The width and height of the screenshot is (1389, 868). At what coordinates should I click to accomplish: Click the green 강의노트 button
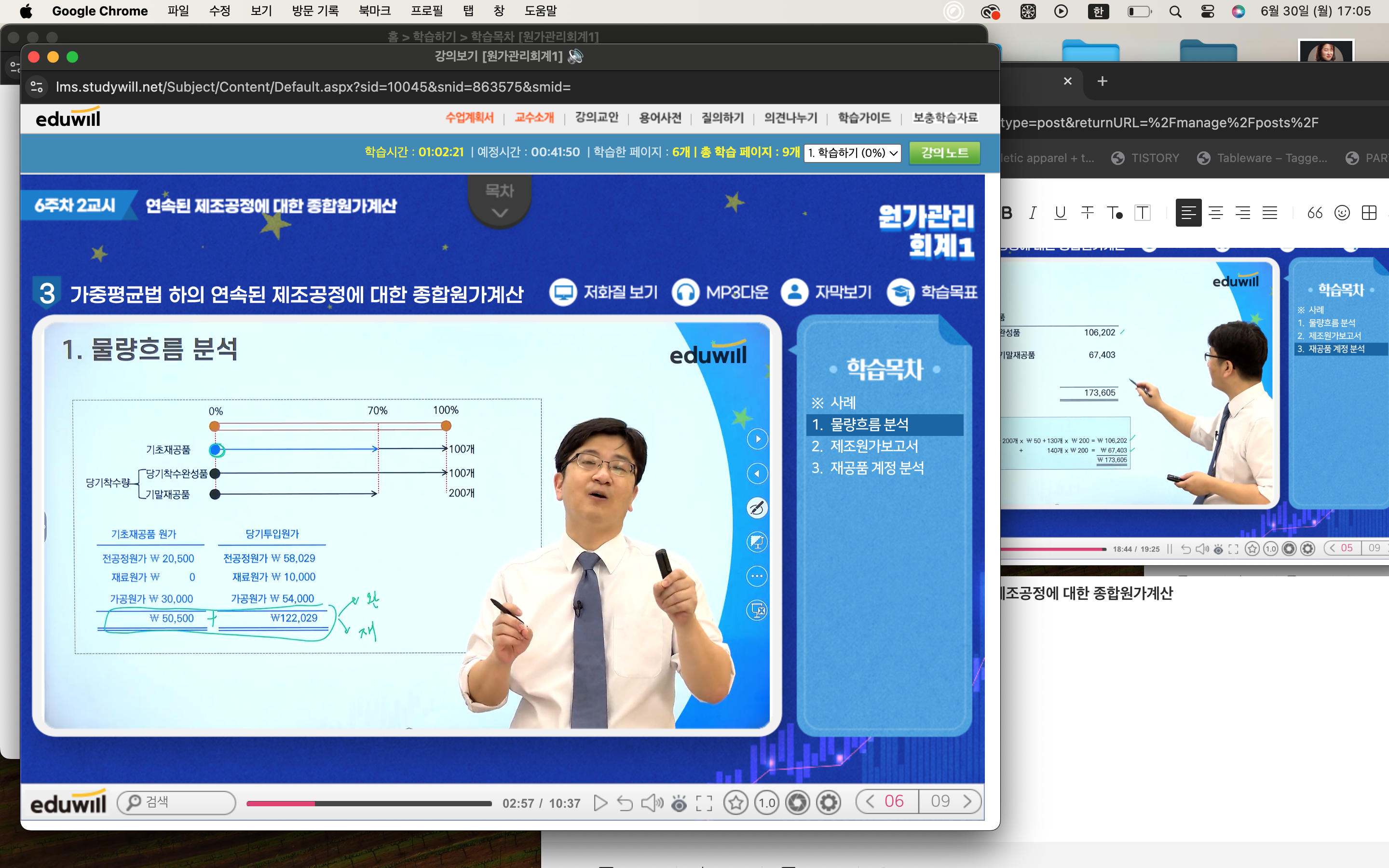pos(944,153)
